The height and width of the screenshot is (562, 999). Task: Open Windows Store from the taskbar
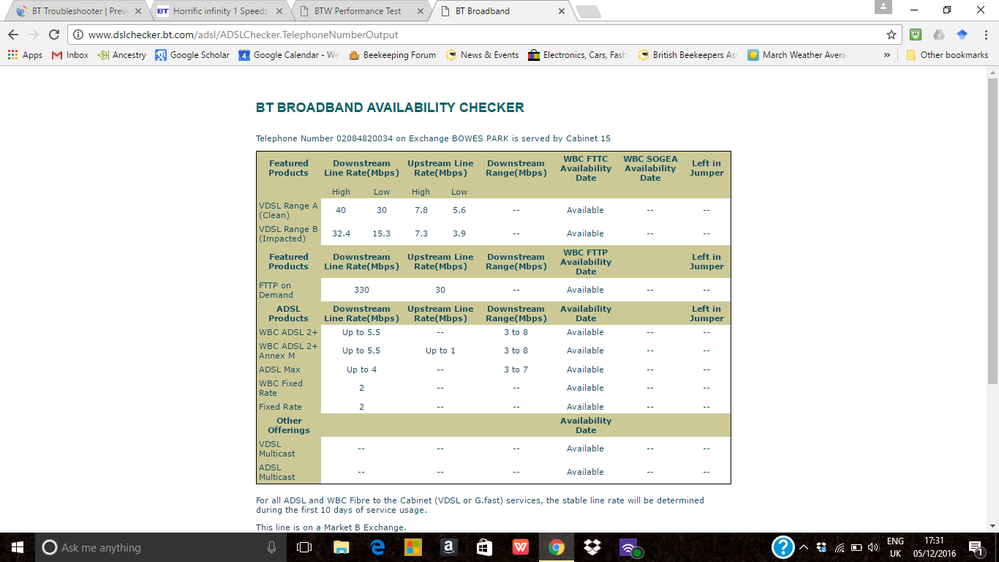484,547
